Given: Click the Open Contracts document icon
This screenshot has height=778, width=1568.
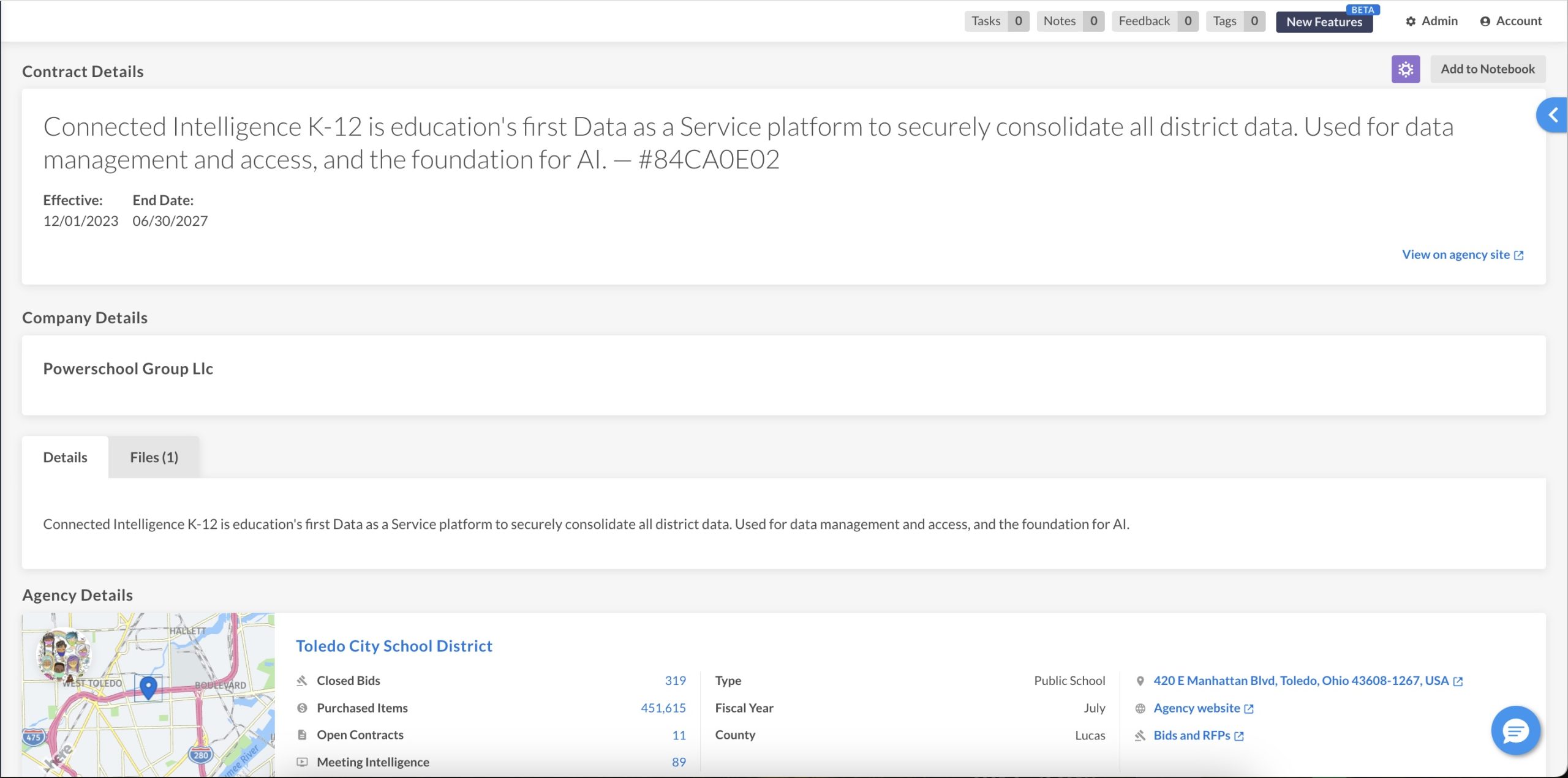Looking at the screenshot, I should (302, 735).
